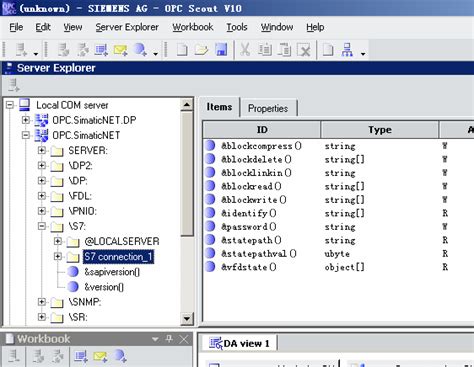Screen dimensions: 474x367
Task: Open the Help menu
Action: [x=315, y=27]
